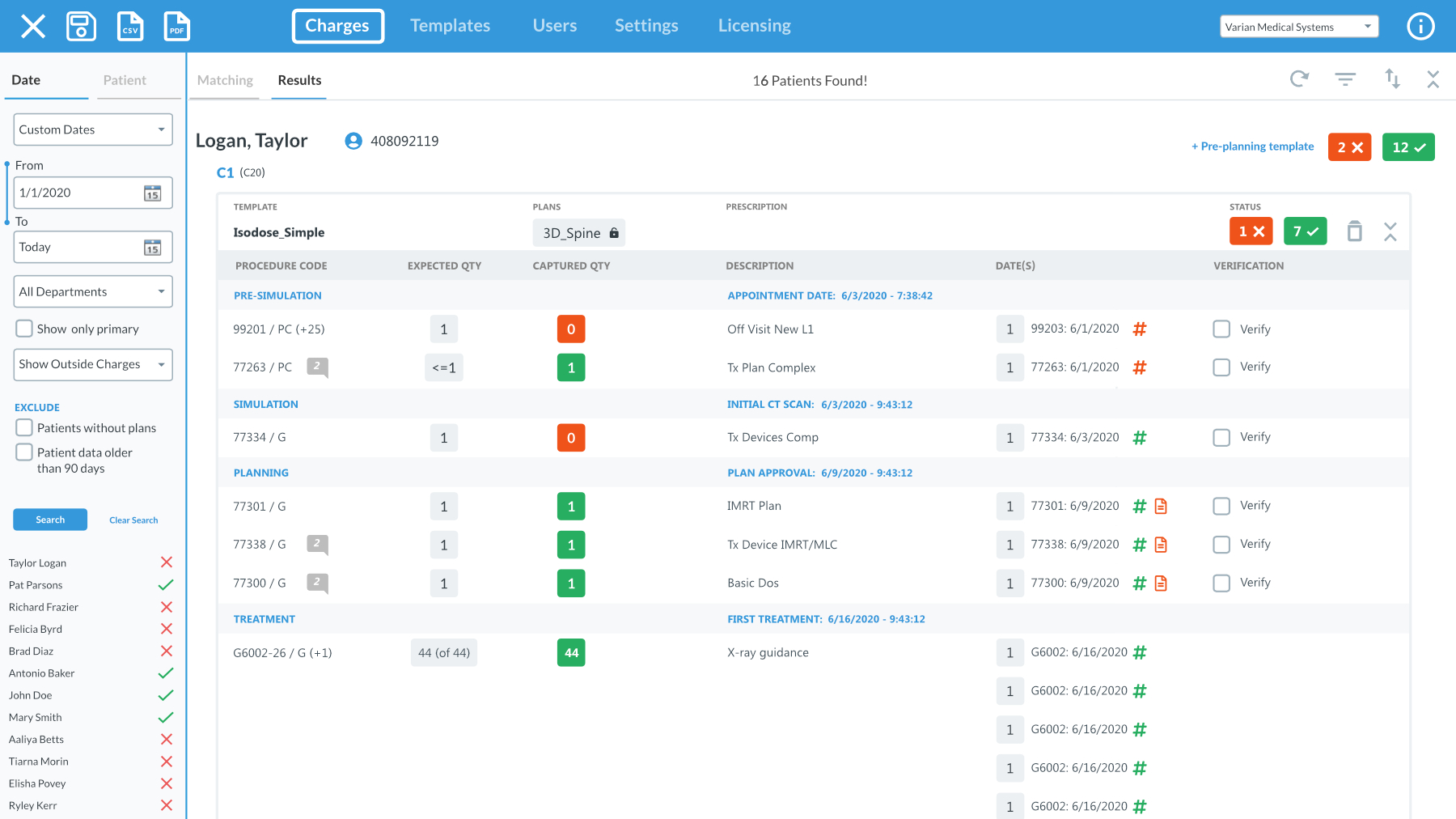
Task: Open the All Departments dropdown
Action: pyautogui.click(x=93, y=291)
